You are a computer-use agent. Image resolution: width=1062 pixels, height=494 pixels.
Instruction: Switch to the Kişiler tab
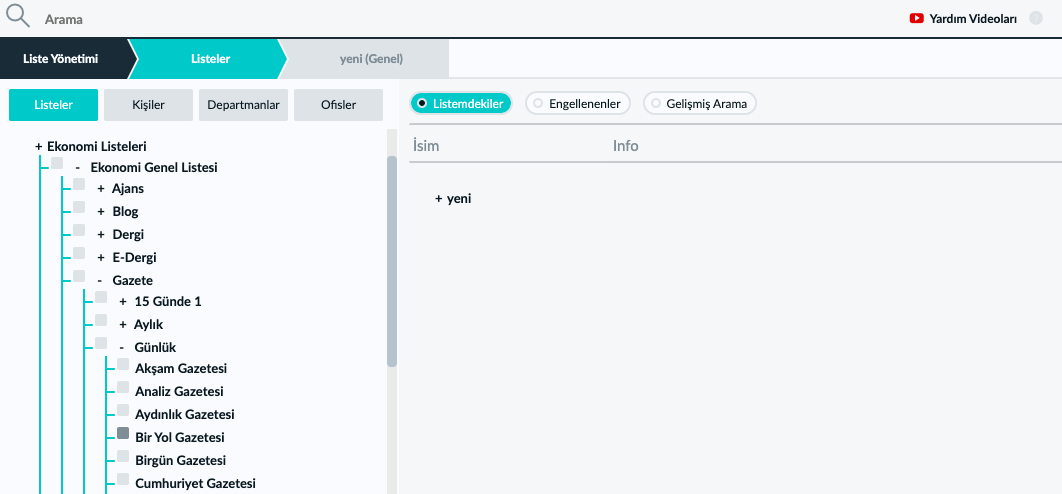[x=148, y=105]
